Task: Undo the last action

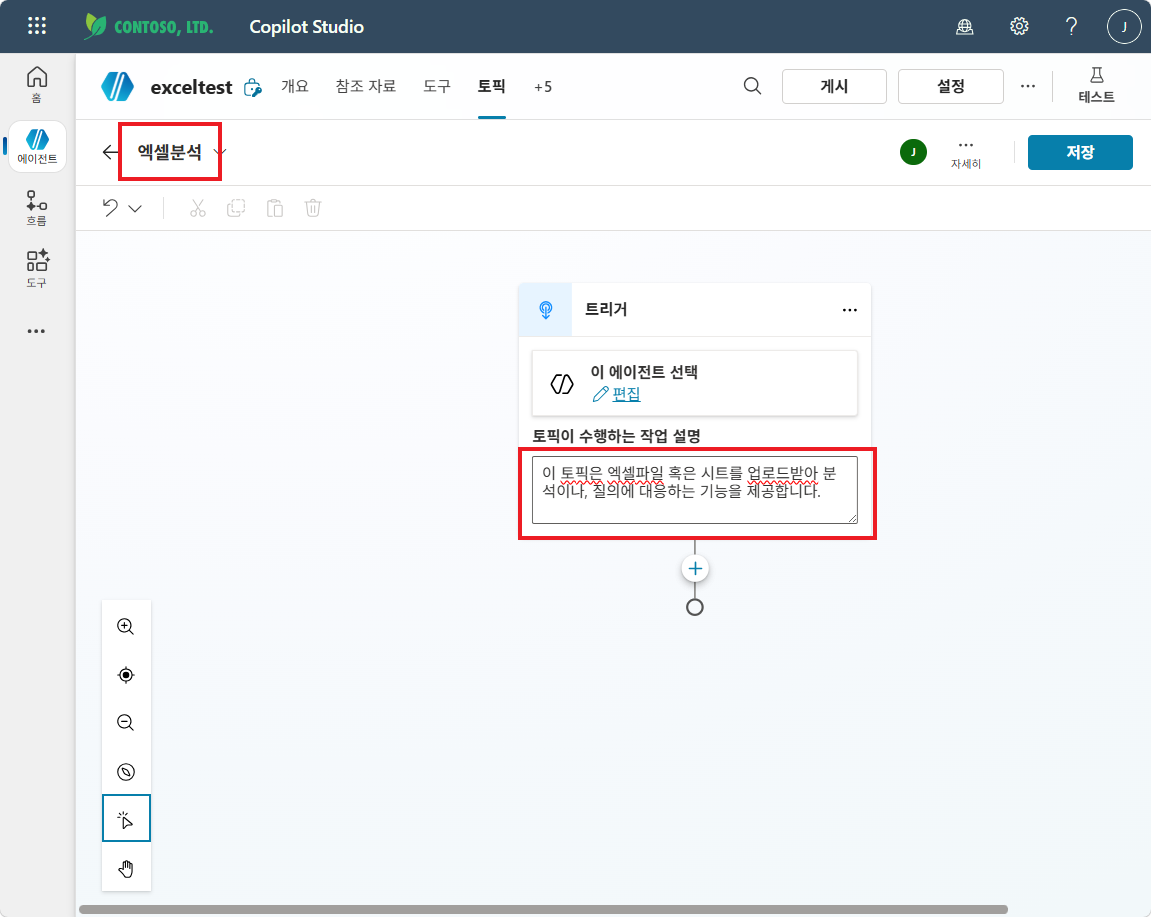Action: point(111,208)
